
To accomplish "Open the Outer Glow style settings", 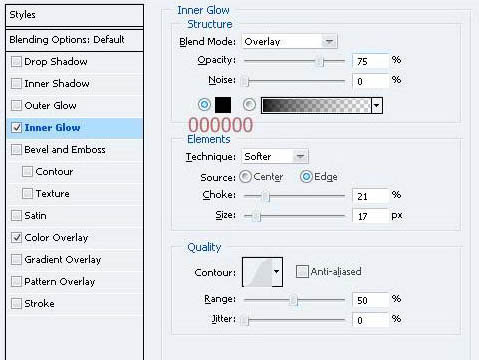I will [x=75, y=105].
